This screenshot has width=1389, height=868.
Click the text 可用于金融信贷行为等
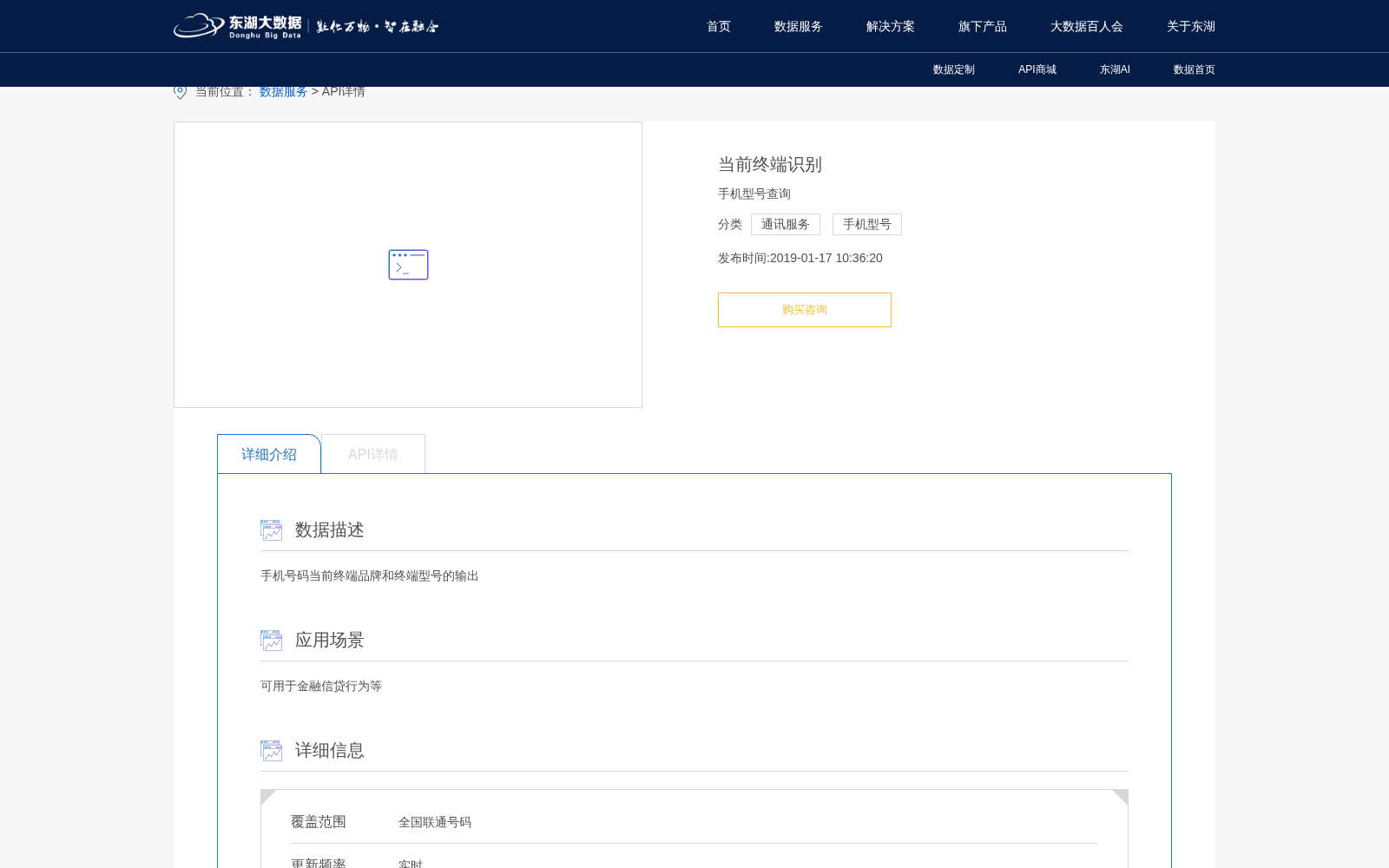[x=321, y=686]
